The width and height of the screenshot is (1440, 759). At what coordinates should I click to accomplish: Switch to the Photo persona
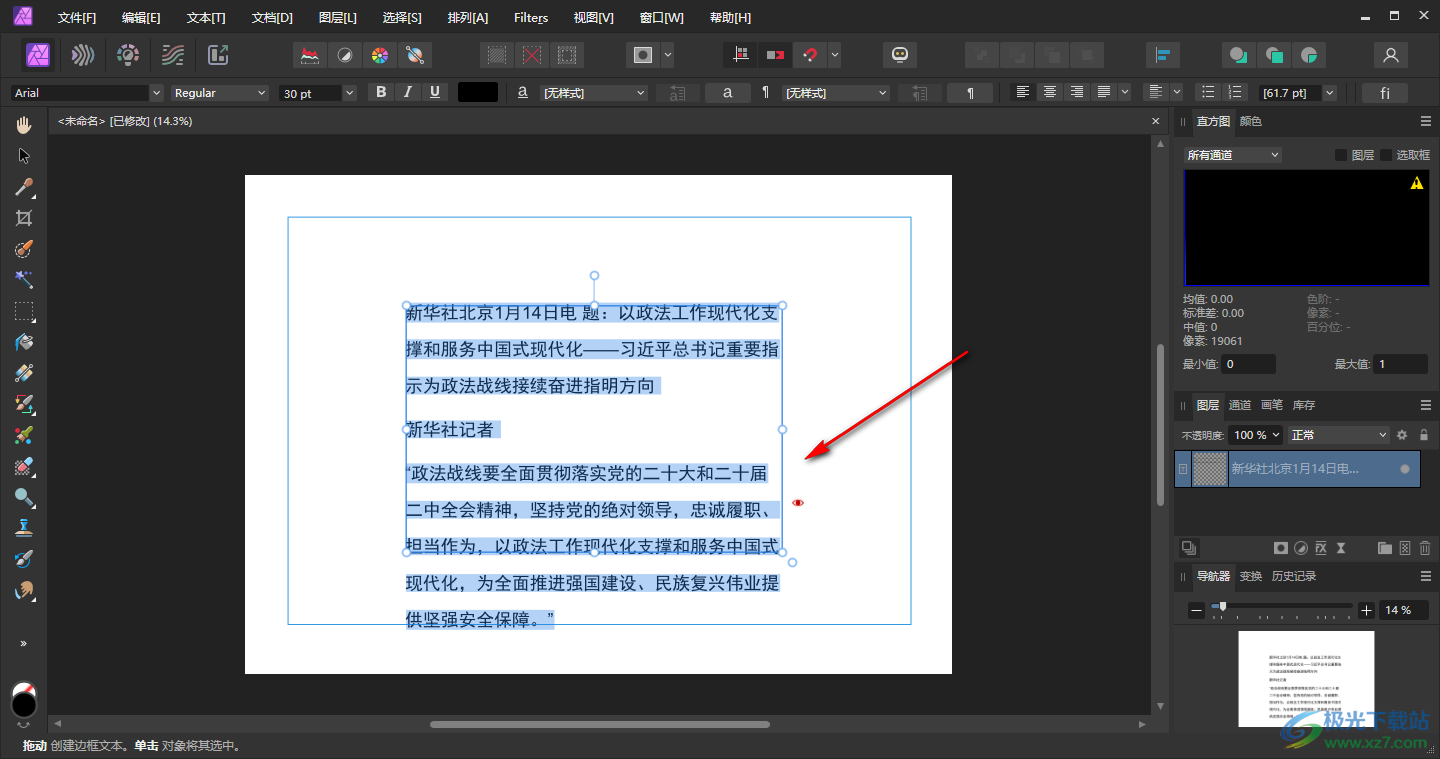39,54
